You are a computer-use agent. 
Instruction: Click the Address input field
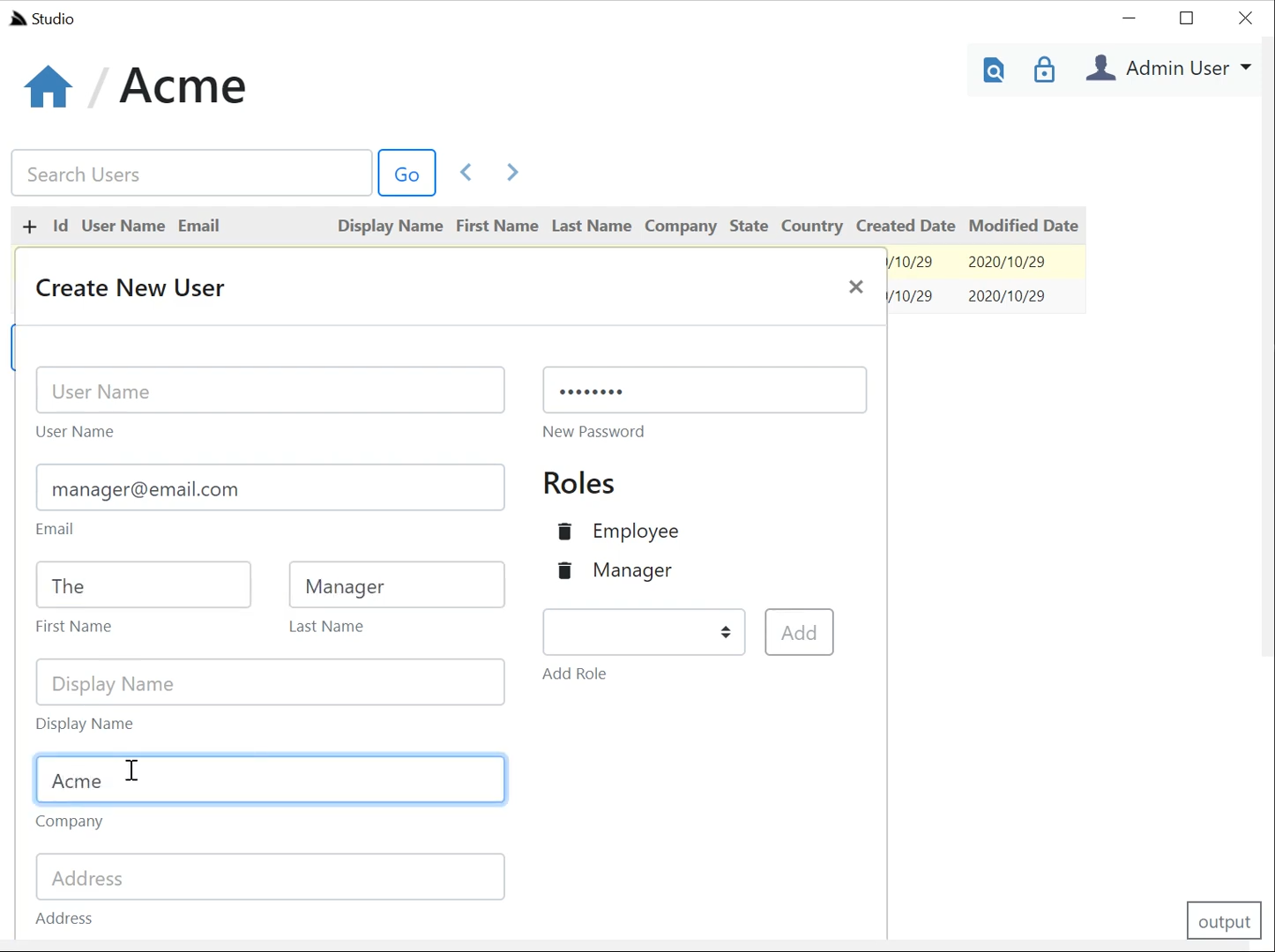(270, 877)
